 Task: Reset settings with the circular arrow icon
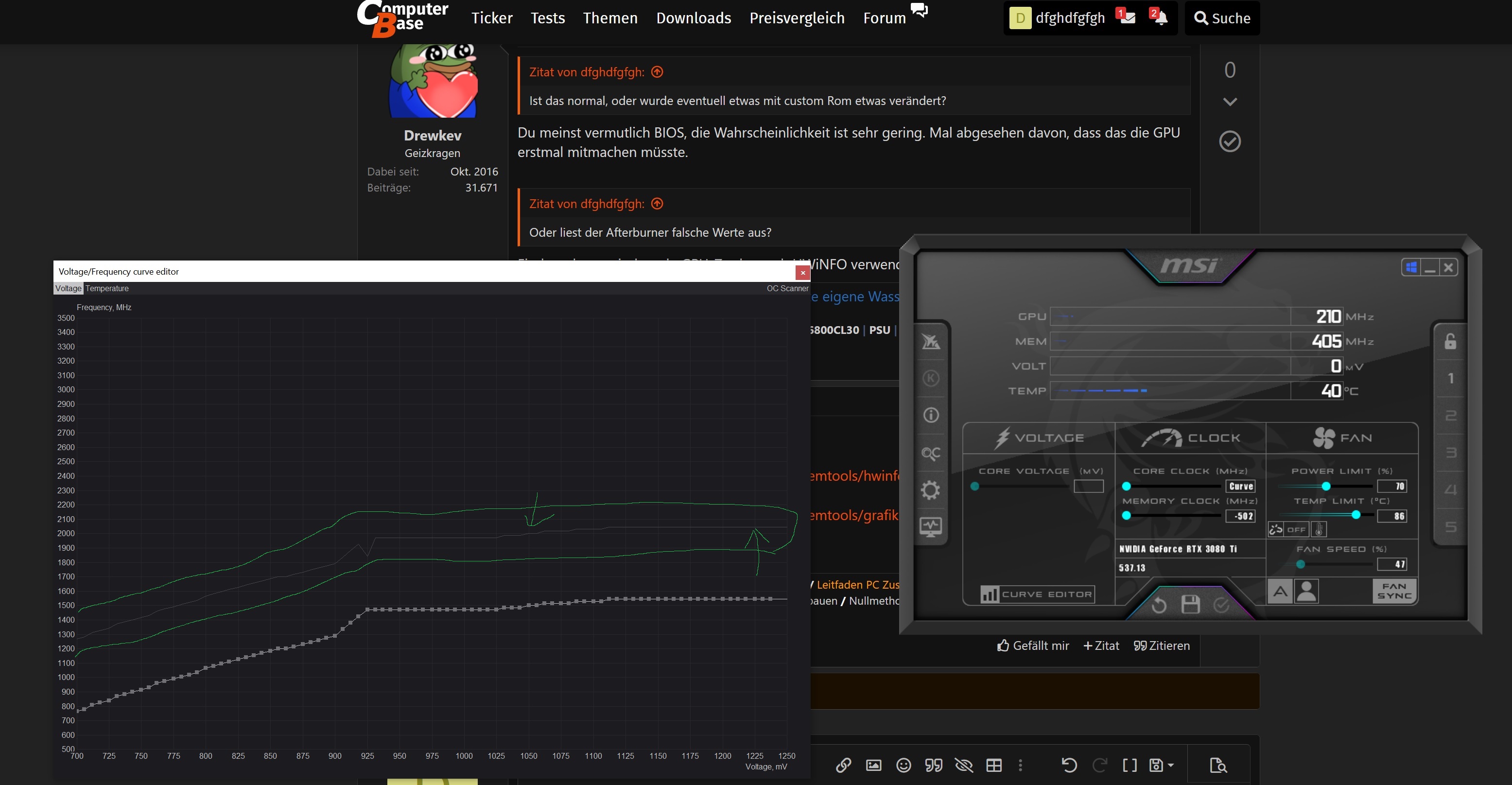point(1159,605)
